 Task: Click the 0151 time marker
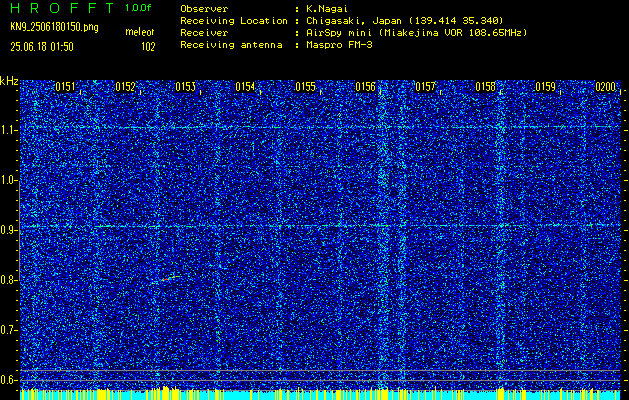pos(65,87)
